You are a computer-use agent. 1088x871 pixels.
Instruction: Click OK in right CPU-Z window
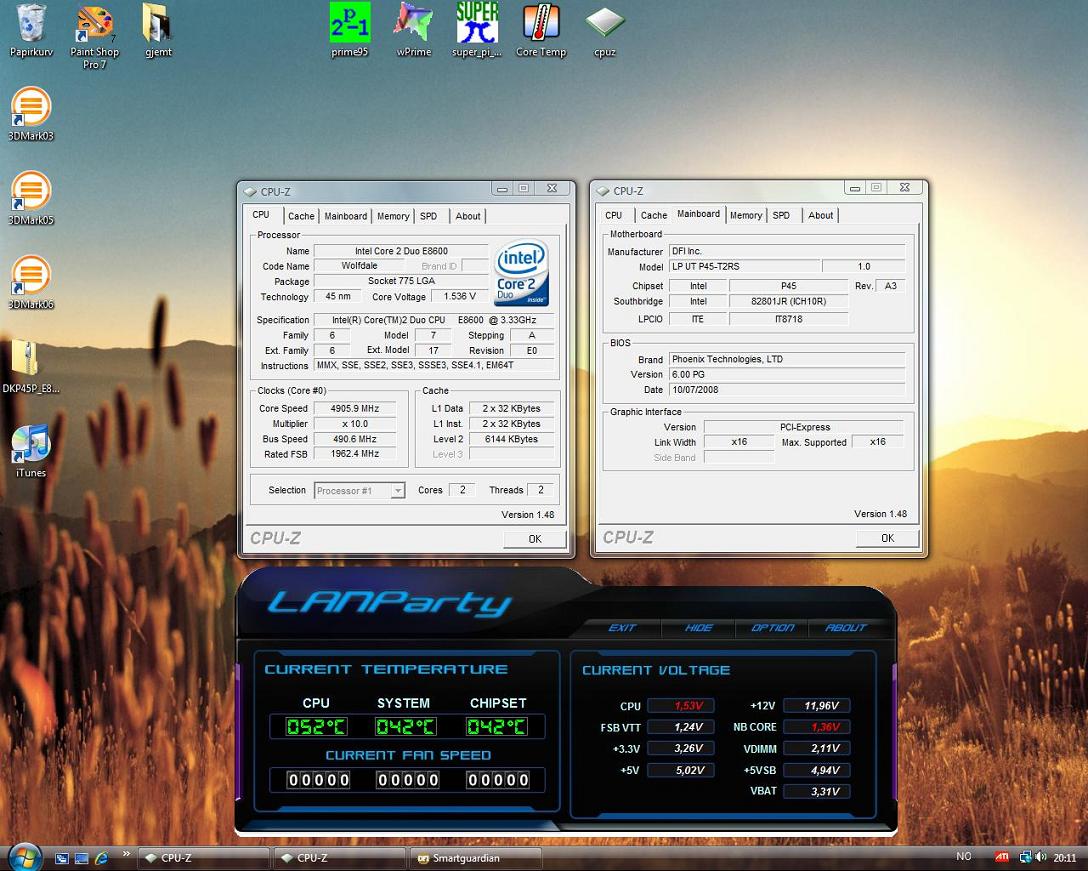[x=887, y=539]
